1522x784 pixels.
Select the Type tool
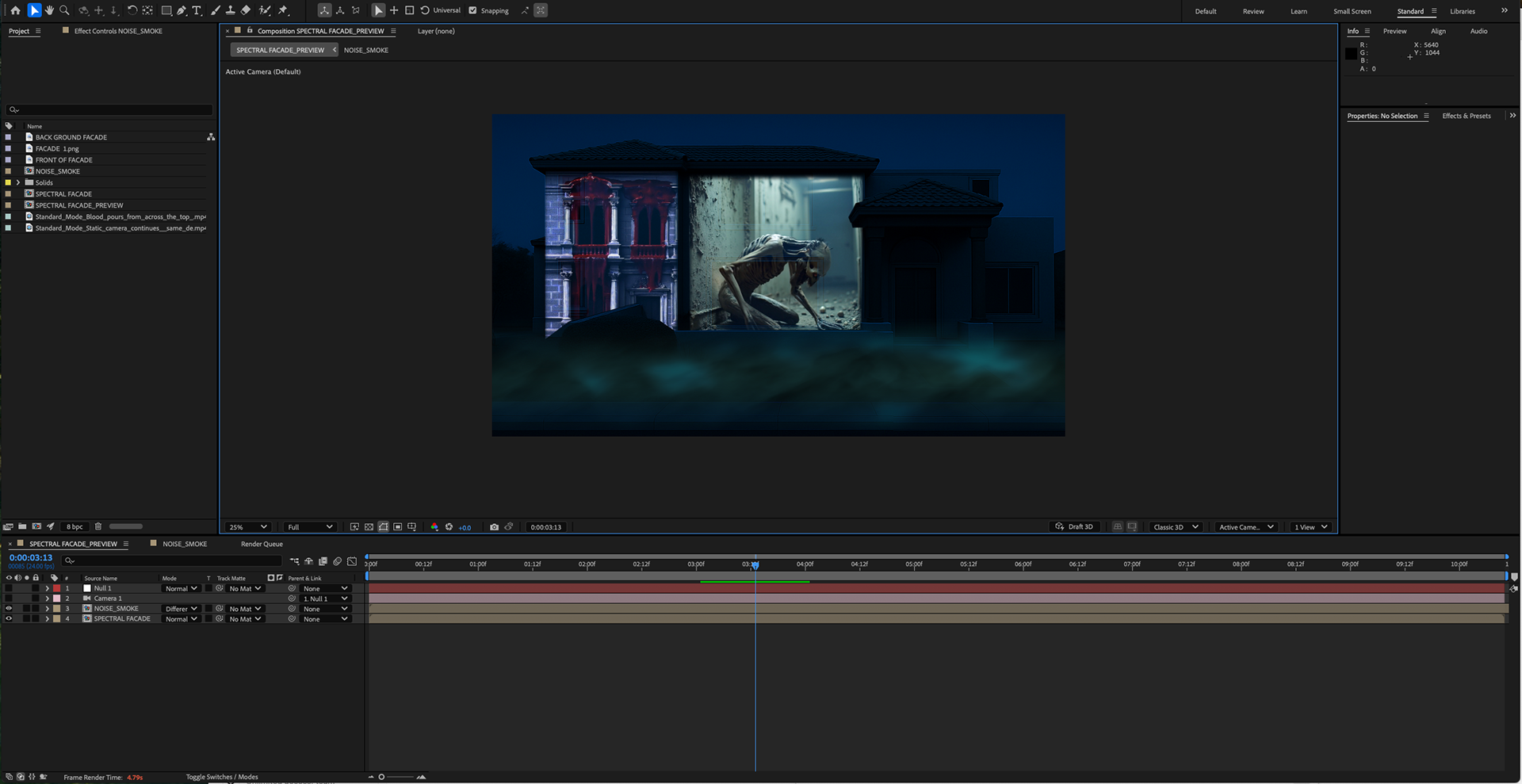click(197, 10)
